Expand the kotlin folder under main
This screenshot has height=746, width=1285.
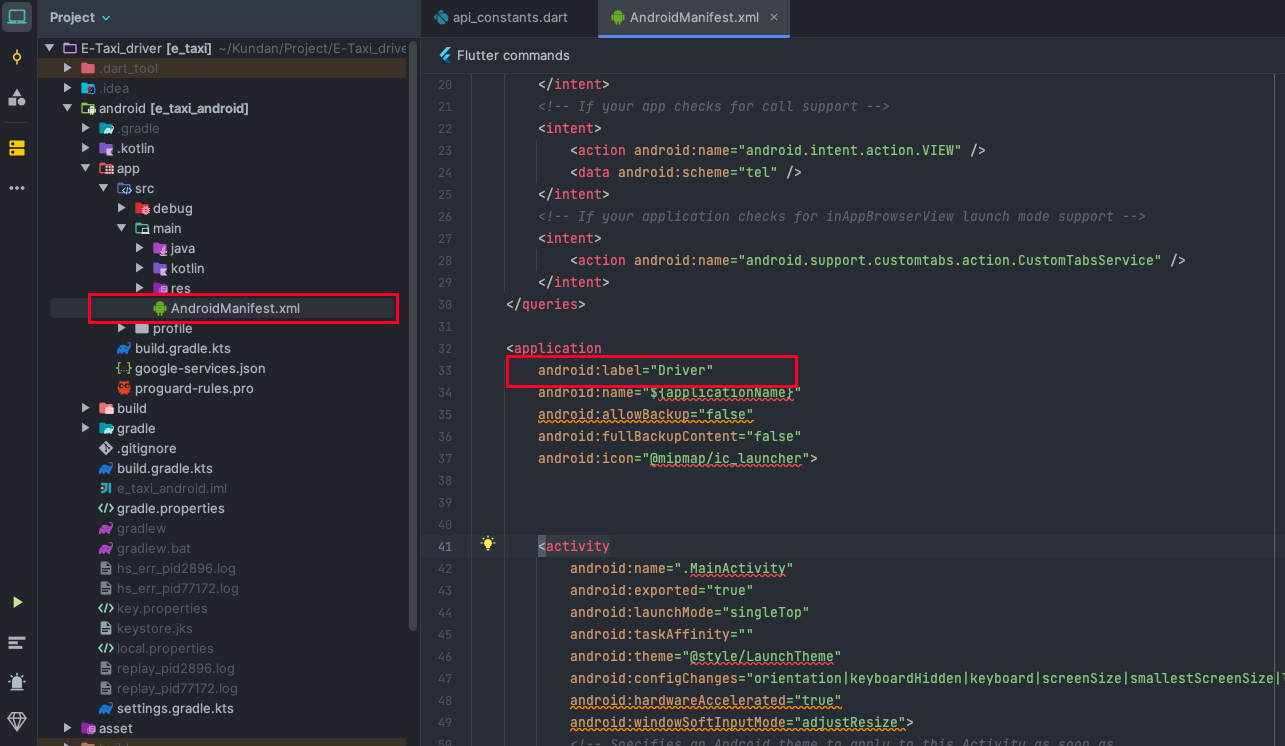pyautogui.click(x=139, y=268)
